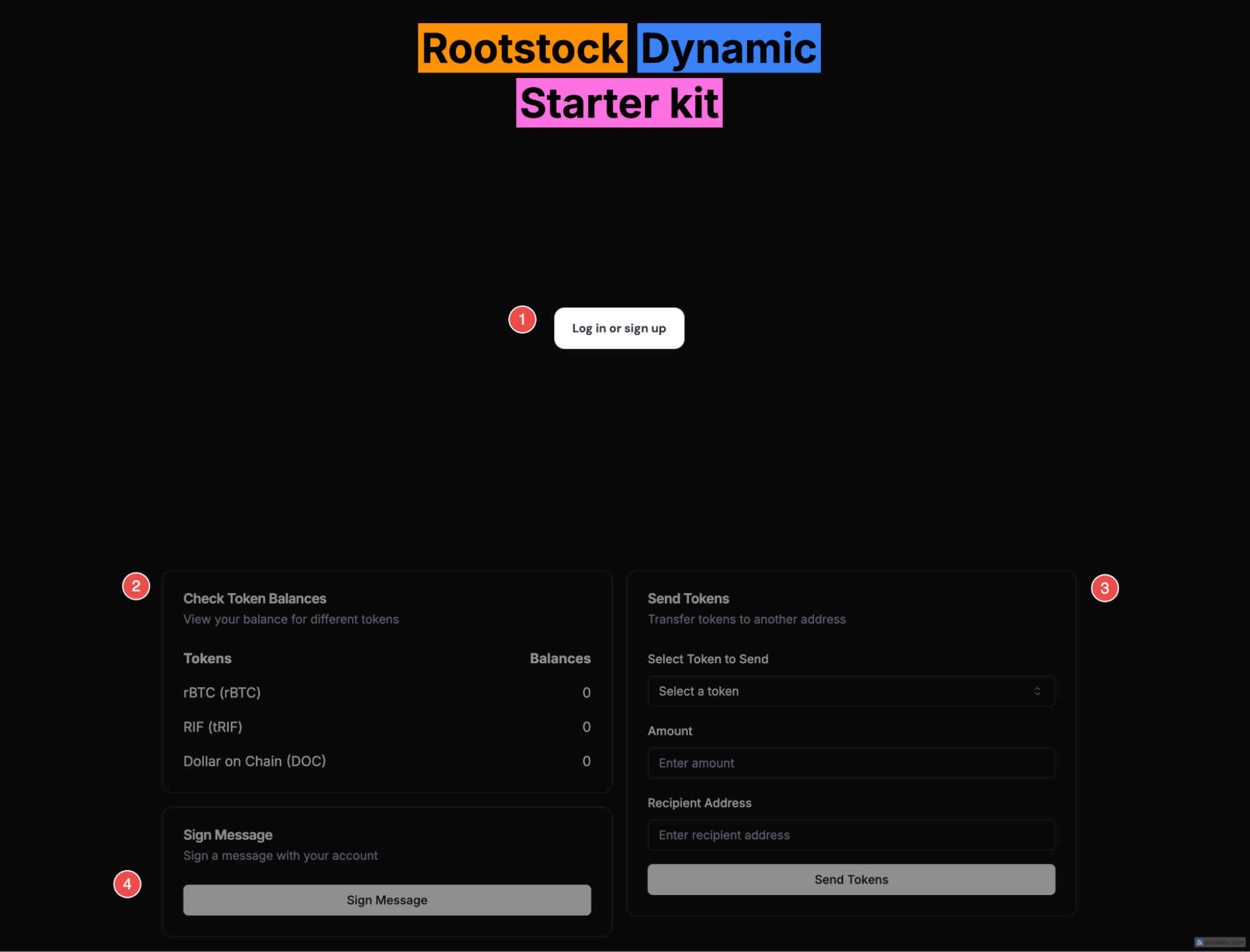Click the blue highlighted word Dynamic
Viewport: 1250px width, 952px height.
point(728,48)
